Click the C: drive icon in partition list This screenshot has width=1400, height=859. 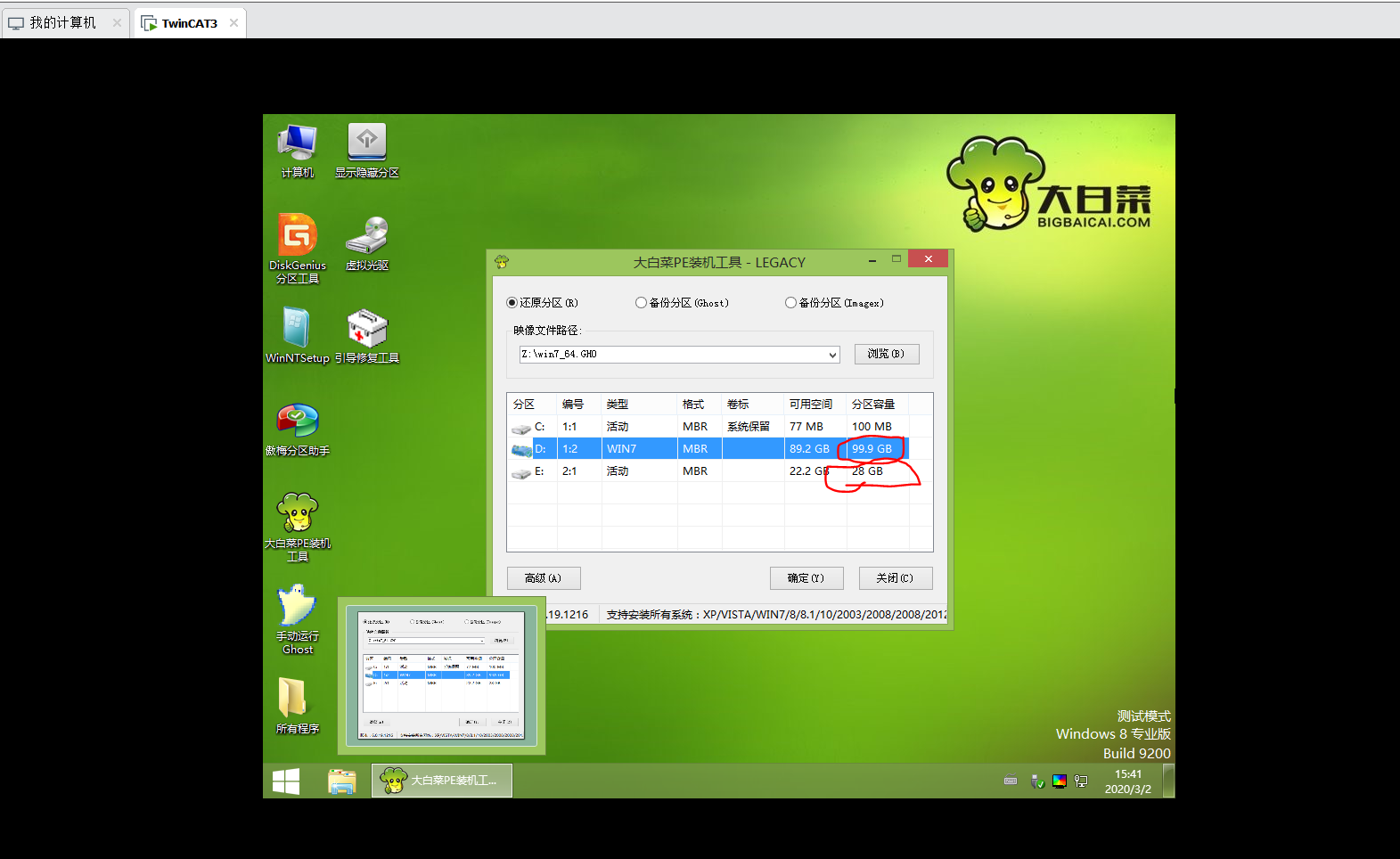click(x=521, y=428)
